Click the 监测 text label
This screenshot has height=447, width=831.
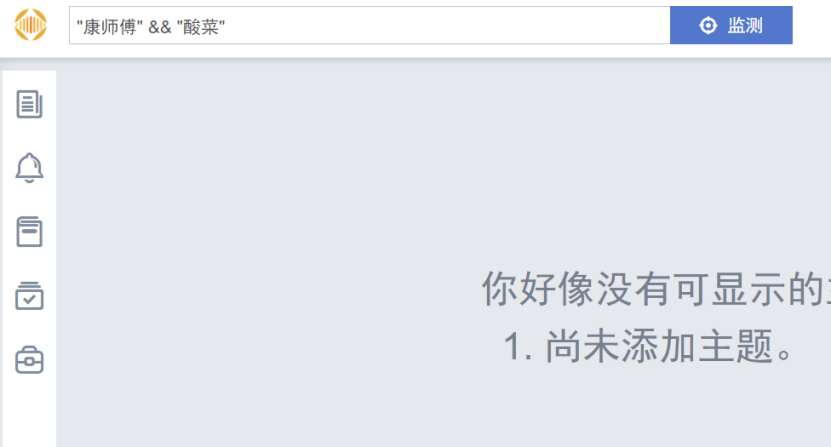745,25
